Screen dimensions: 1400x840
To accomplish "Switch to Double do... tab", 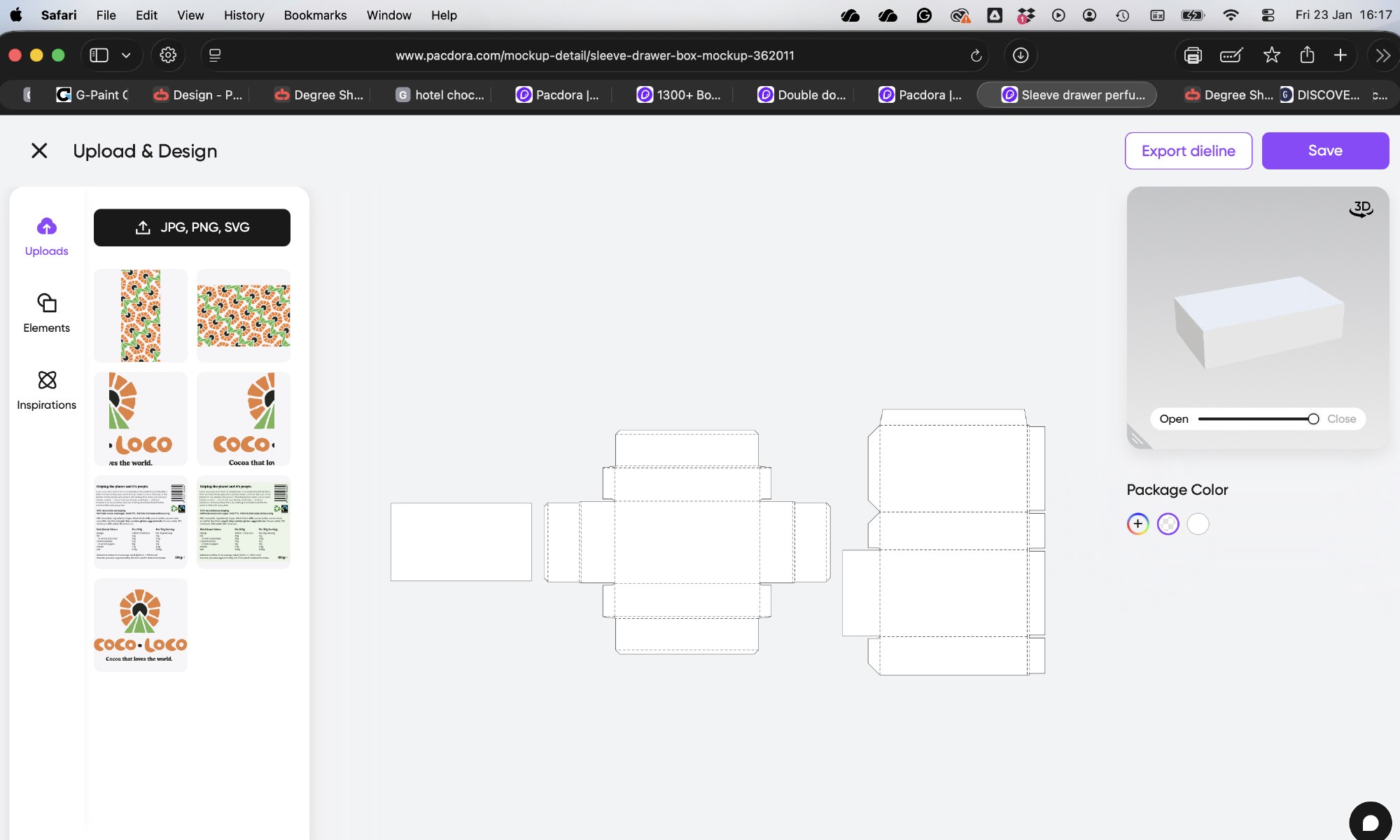I will click(x=802, y=94).
